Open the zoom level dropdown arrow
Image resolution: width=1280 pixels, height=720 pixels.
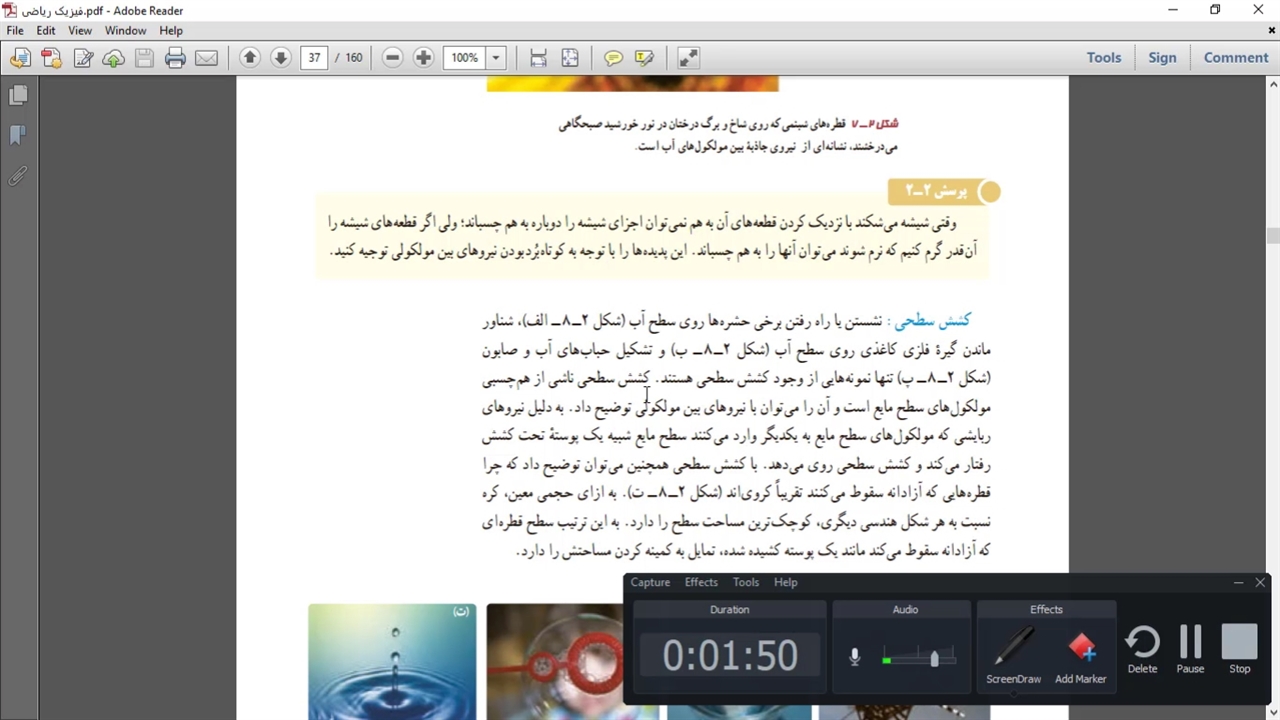pyautogui.click(x=496, y=58)
